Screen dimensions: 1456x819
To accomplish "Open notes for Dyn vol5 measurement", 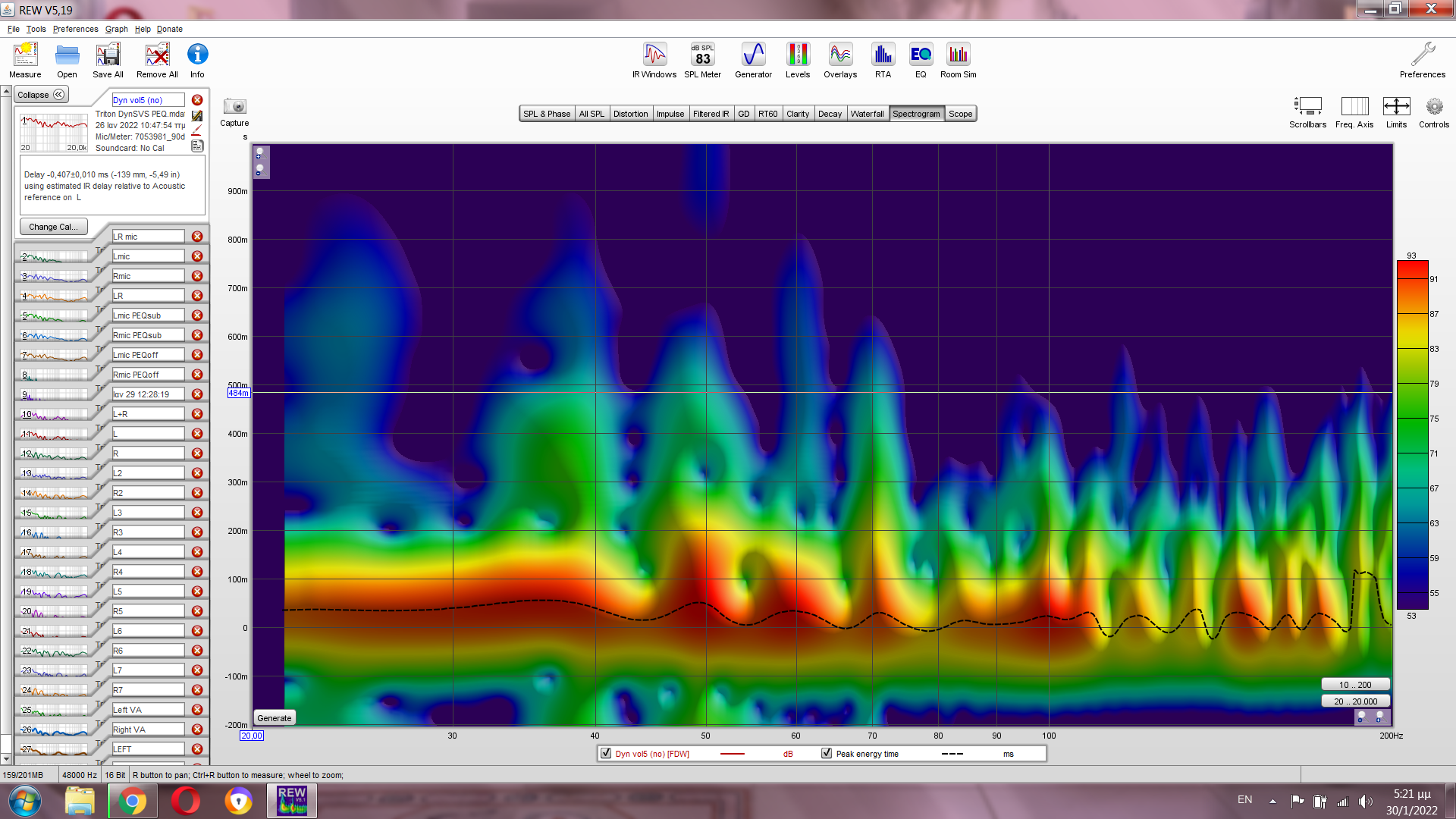I will pos(197,146).
